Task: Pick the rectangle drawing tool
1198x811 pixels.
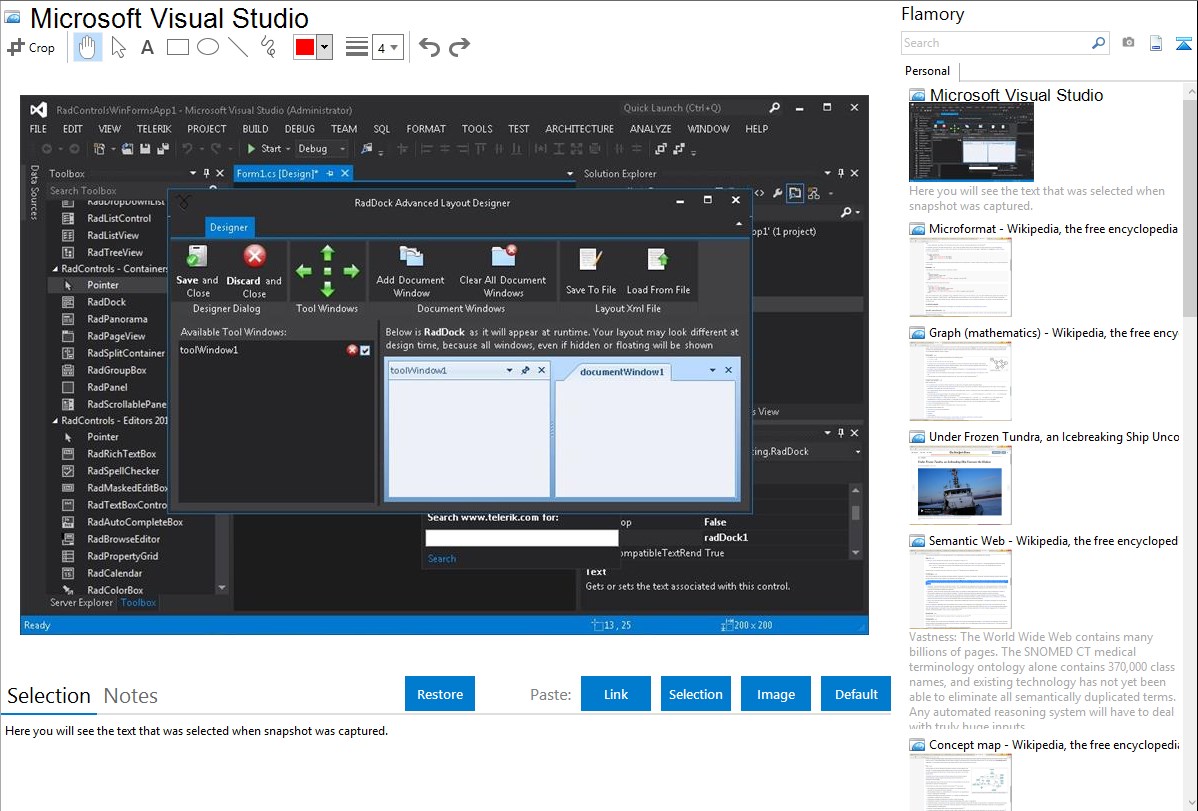Action: [177, 47]
